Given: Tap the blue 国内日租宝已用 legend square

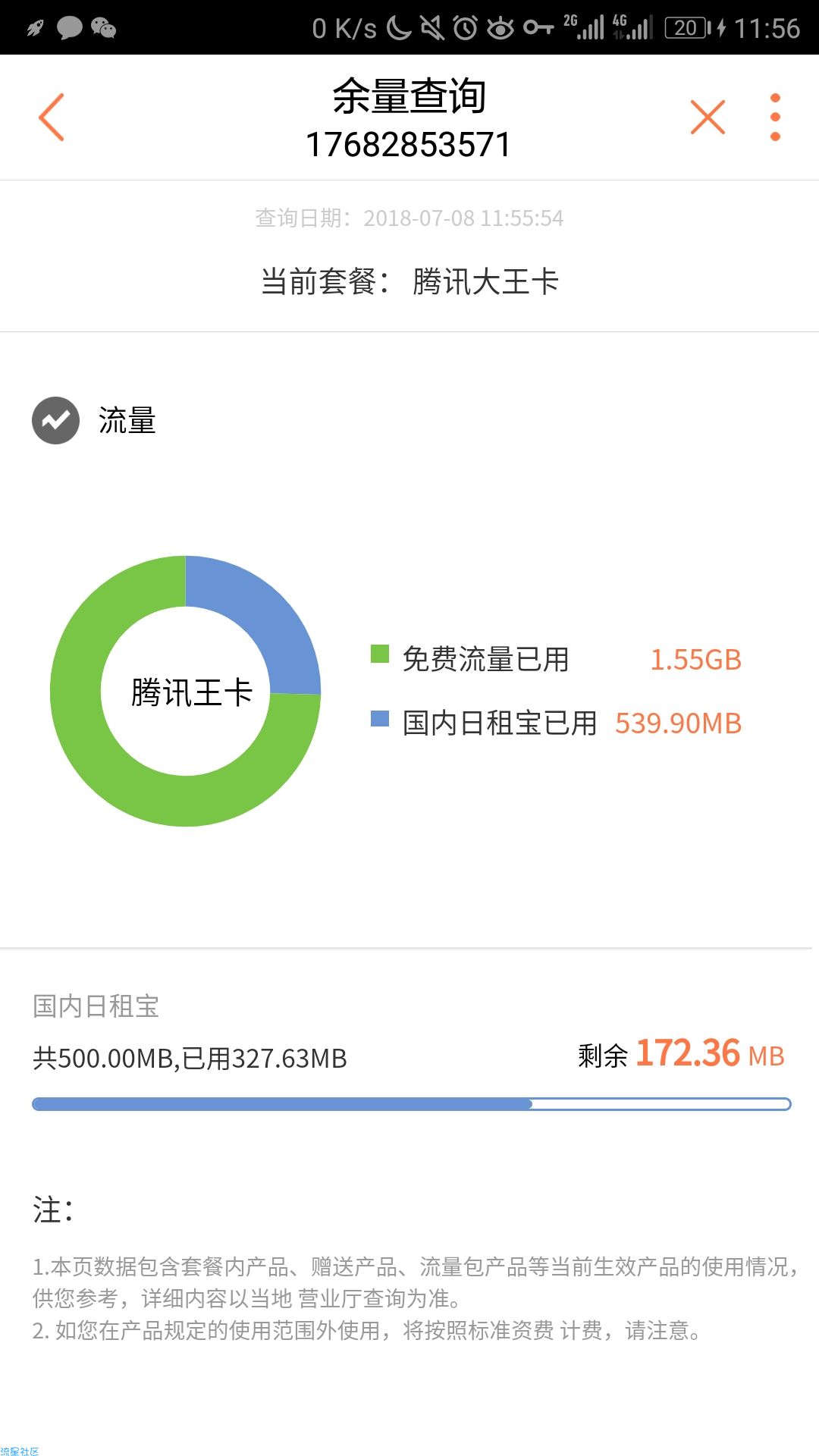Looking at the screenshot, I should (x=380, y=717).
